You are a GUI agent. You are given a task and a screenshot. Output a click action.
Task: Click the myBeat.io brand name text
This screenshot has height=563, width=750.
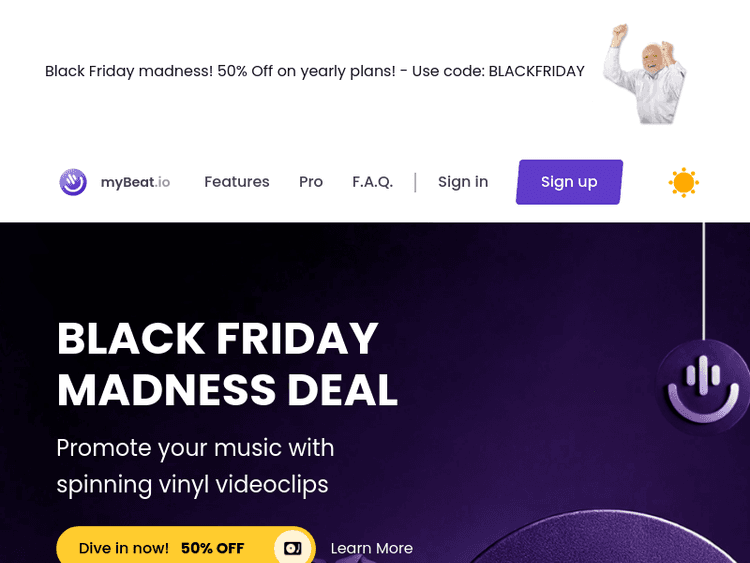[x=135, y=182]
